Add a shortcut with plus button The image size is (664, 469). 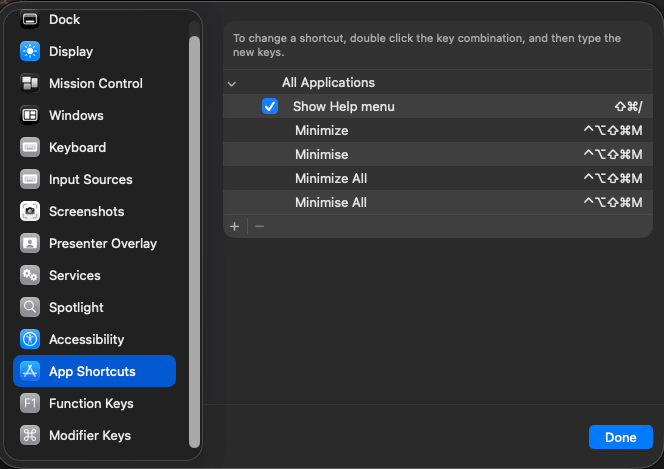[x=235, y=227]
